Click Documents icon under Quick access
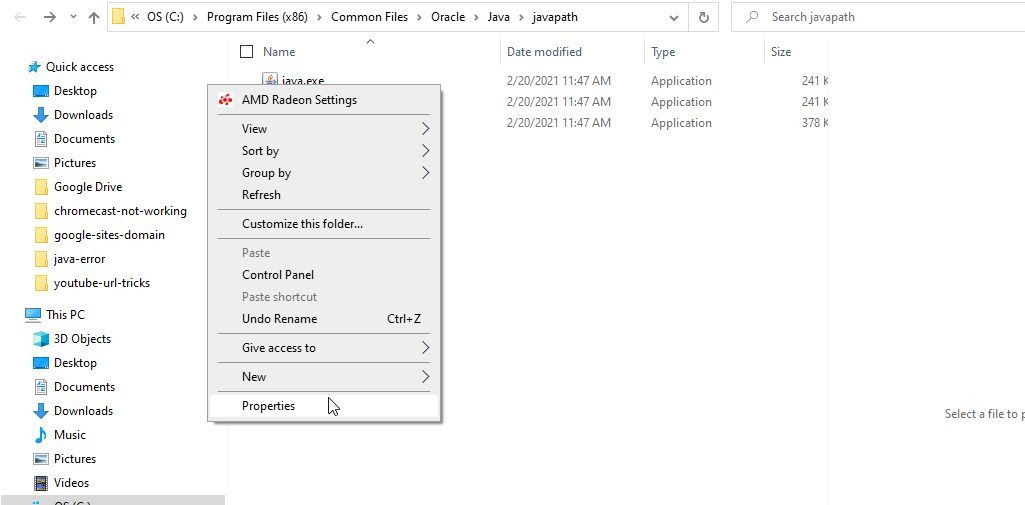 [41, 138]
